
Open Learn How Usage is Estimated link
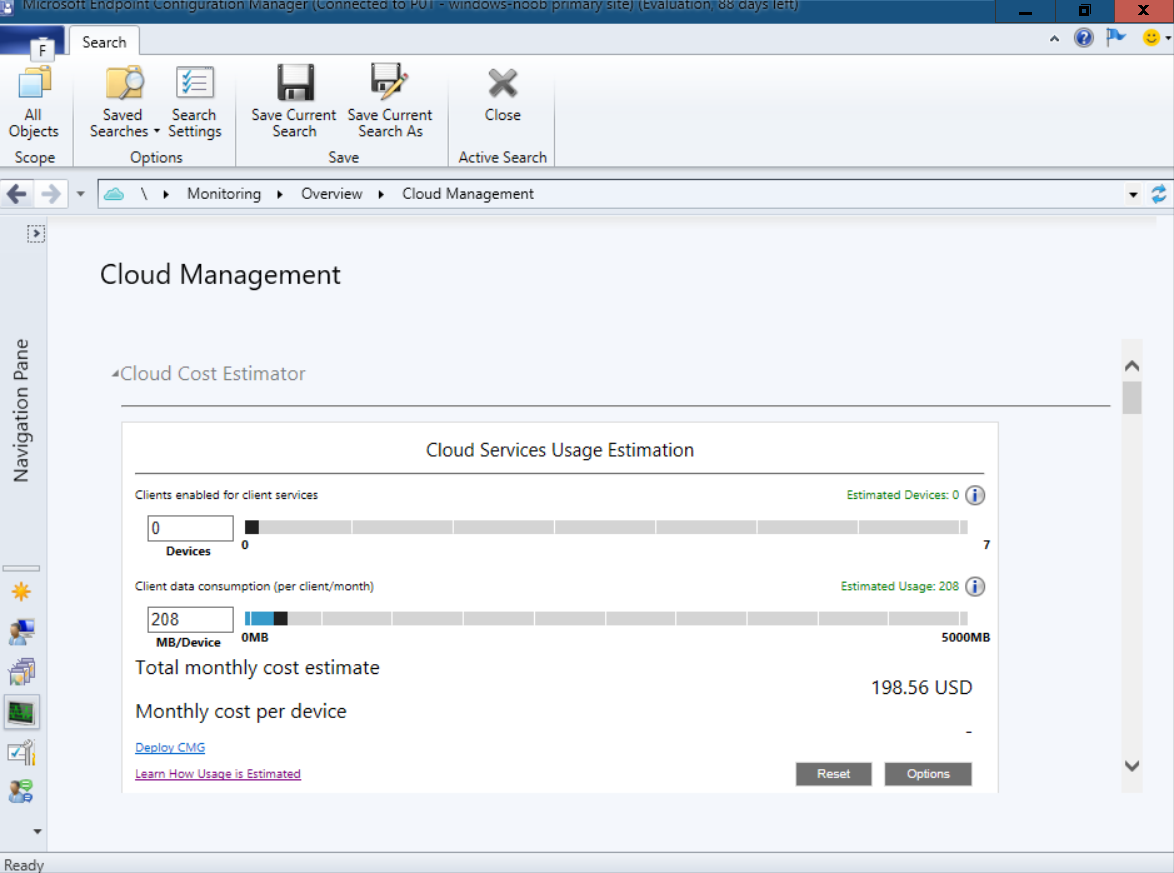click(x=218, y=773)
